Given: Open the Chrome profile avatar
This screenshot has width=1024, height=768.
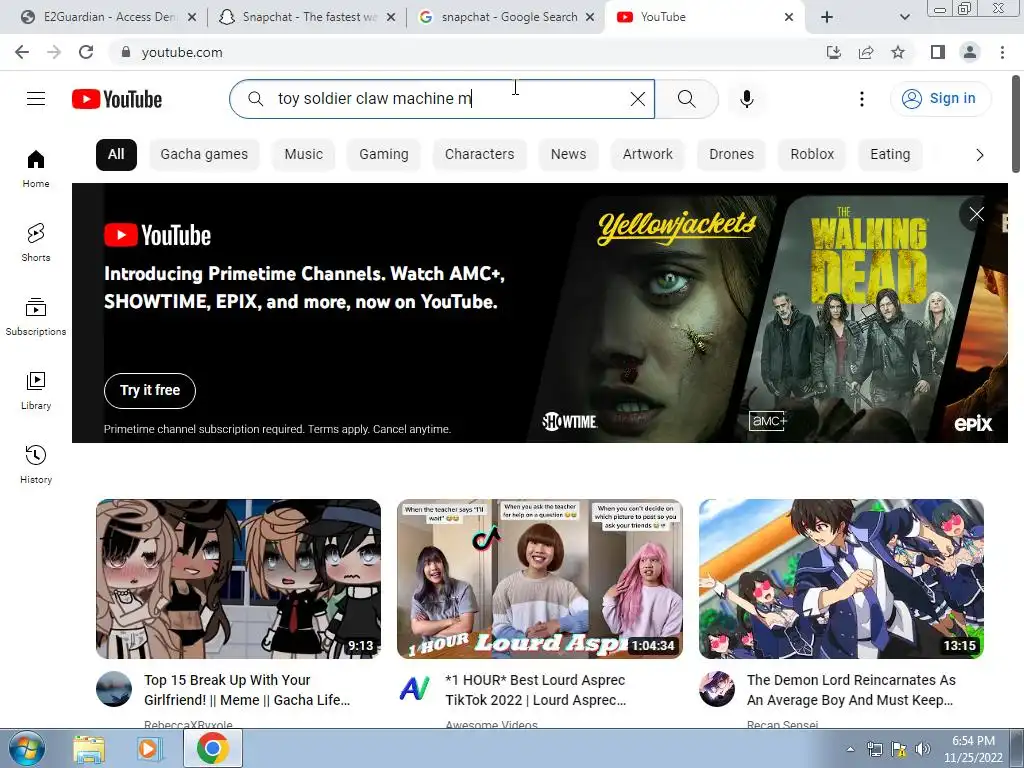Looking at the screenshot, I should 970,52.
